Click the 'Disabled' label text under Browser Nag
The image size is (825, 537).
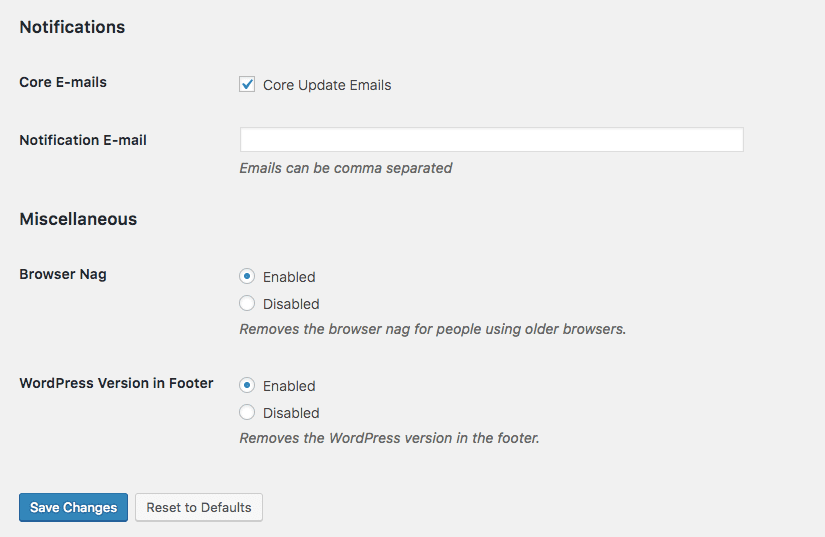(x=291, y=304)
